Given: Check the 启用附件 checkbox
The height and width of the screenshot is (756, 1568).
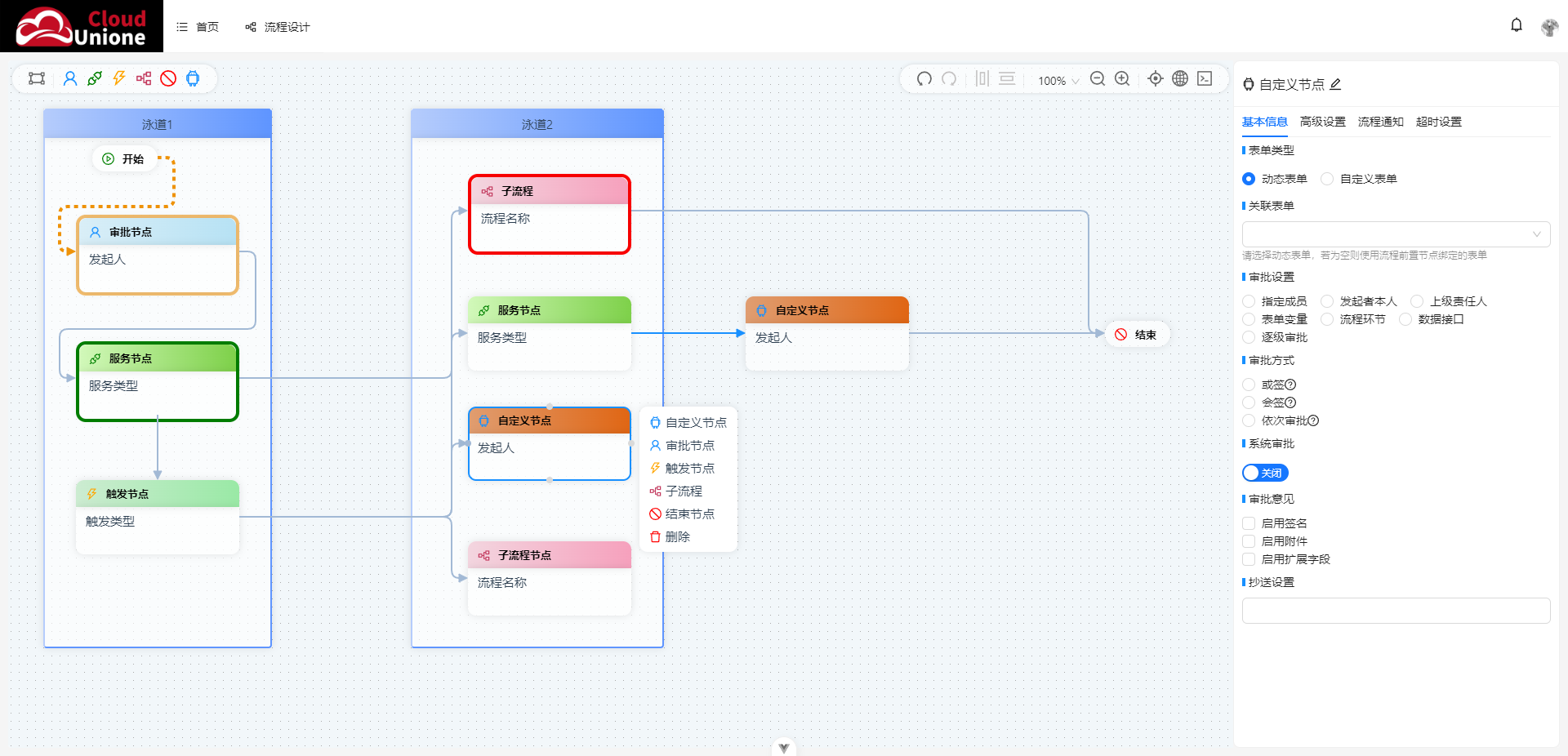Looking at the screenshot, I should point(1249,541).
